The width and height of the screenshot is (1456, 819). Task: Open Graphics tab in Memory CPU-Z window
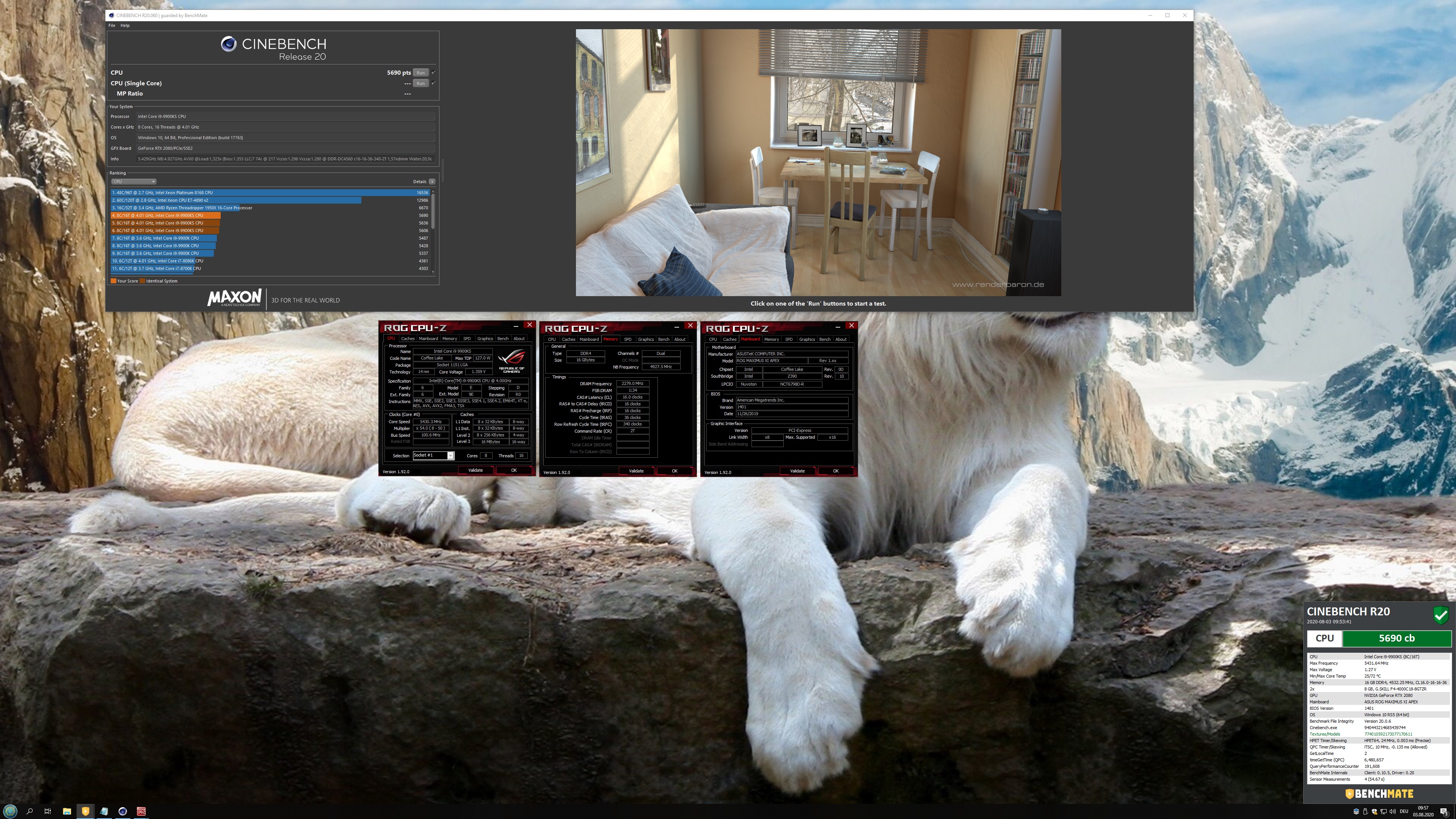(645, 339)
